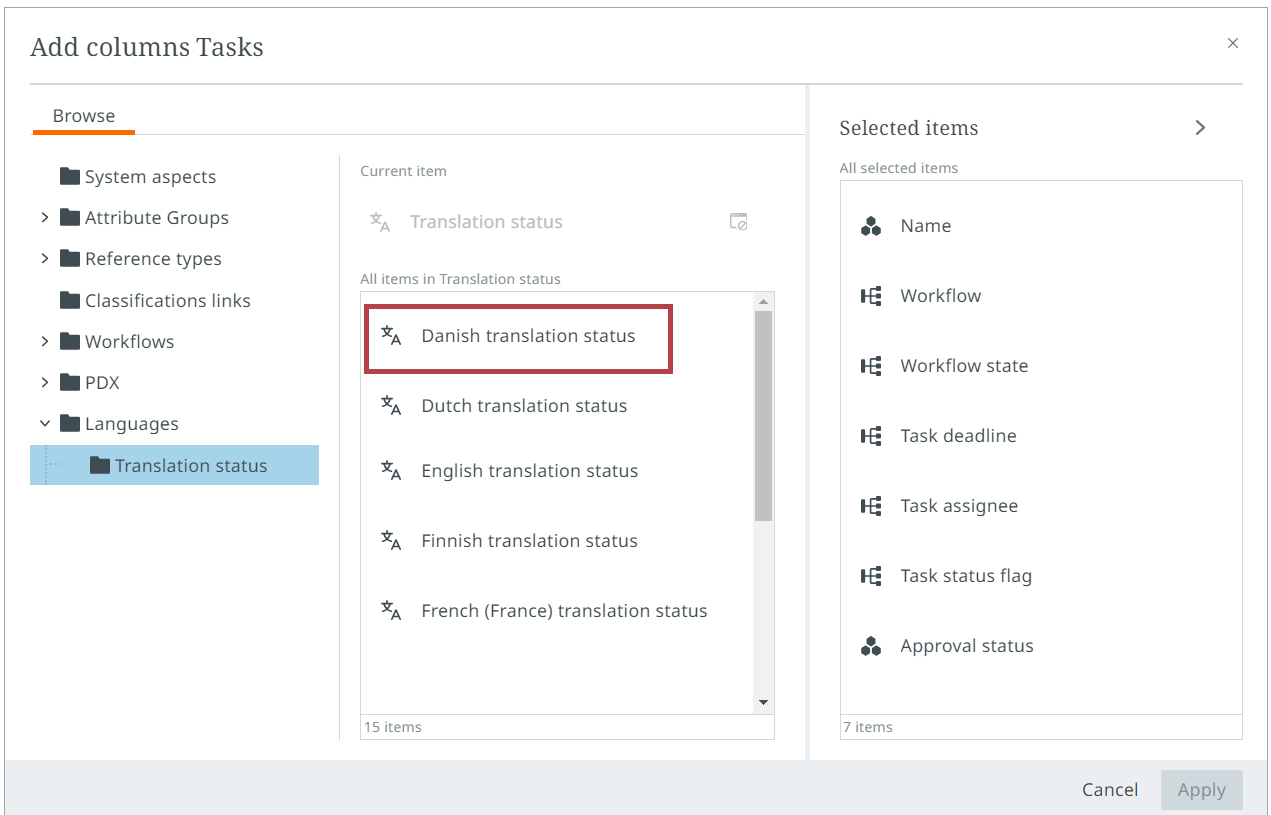Click the icon right of Current item
This screenshot has width=1271, height=815.
coord(738,222)
